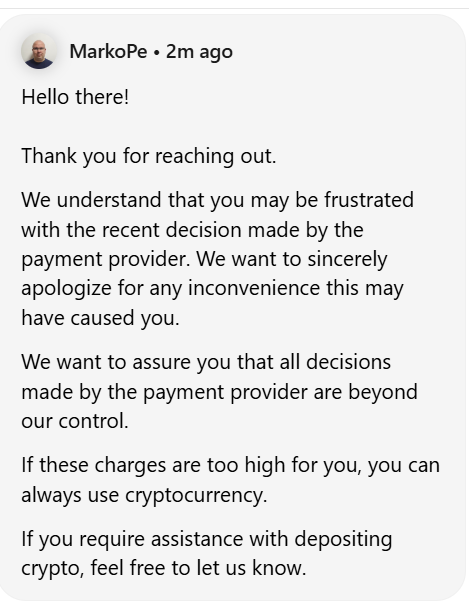The width and height of the screenshot is (469, 601).
Task: Click 'If these charges are too high' line
Action: point(231,465)
